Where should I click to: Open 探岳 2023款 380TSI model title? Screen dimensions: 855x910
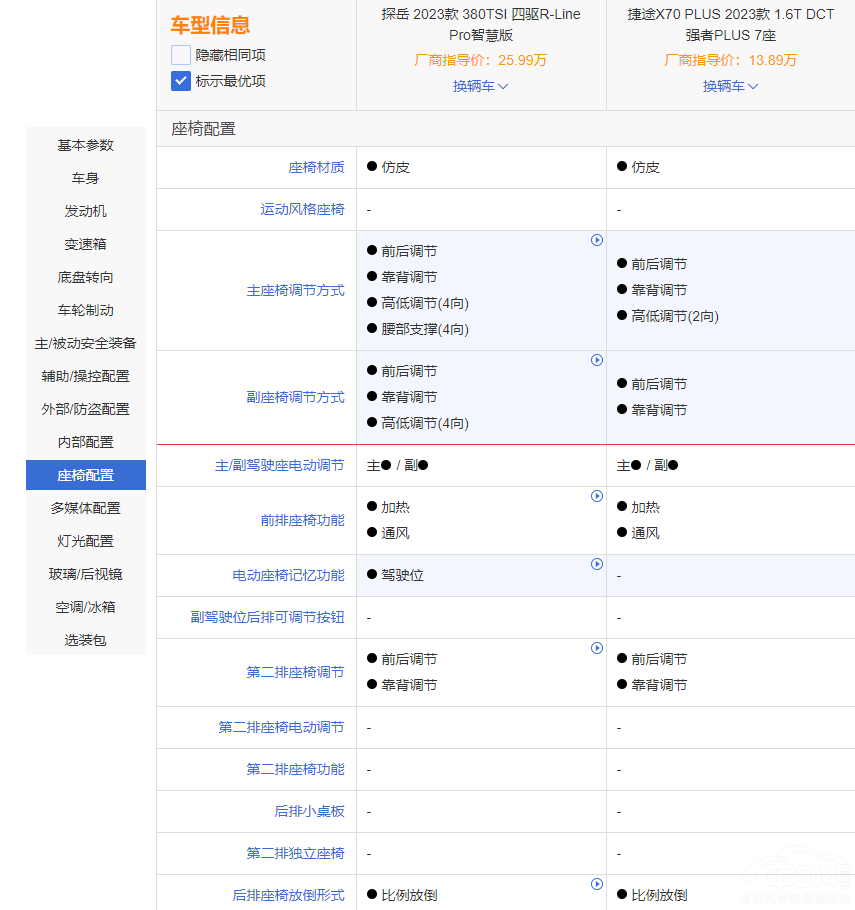coord(480,24)
